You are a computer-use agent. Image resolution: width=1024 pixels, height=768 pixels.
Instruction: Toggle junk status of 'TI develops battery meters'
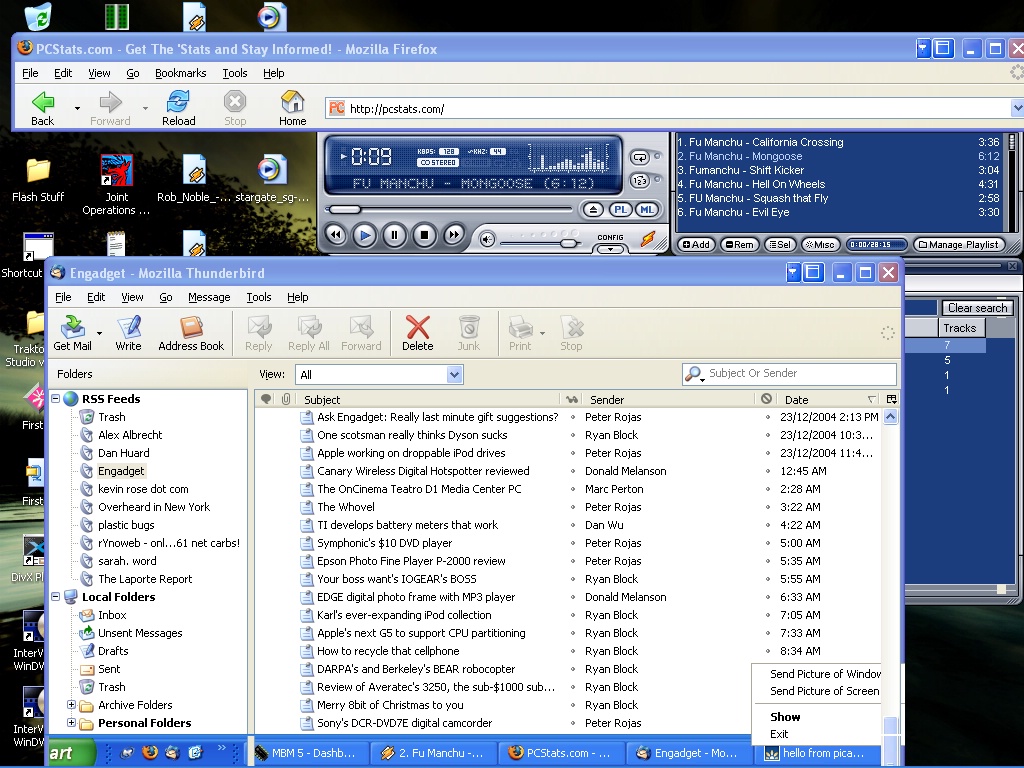(767, 525)
